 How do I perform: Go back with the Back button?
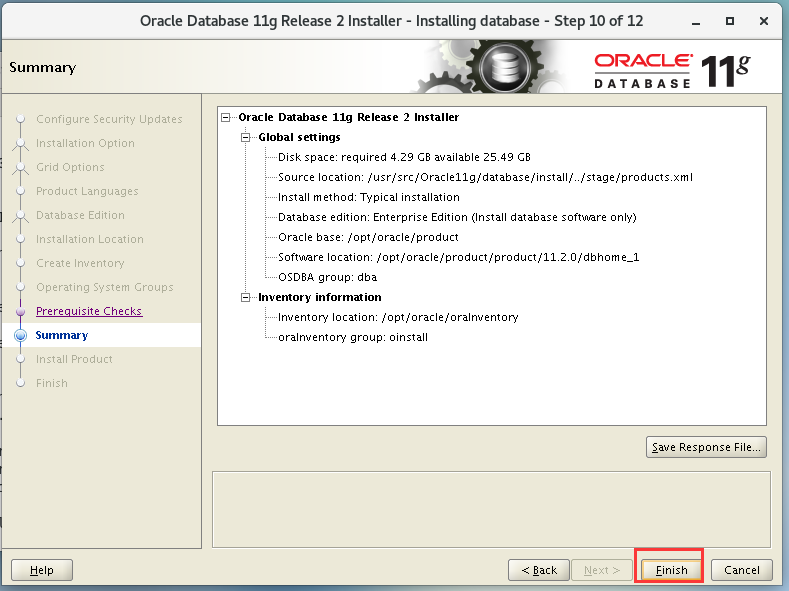click(539, 570)
